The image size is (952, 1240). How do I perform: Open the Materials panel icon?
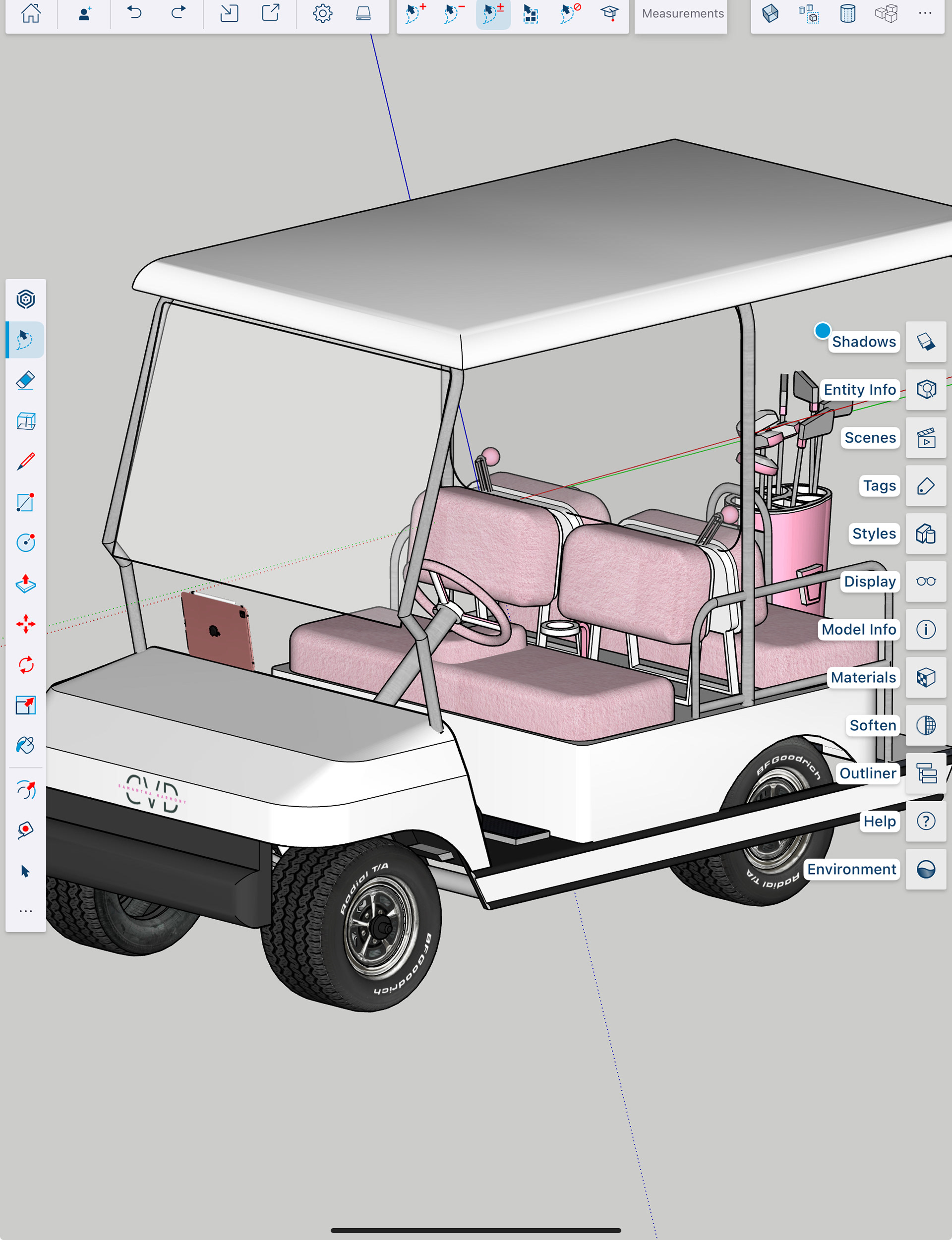925,677
